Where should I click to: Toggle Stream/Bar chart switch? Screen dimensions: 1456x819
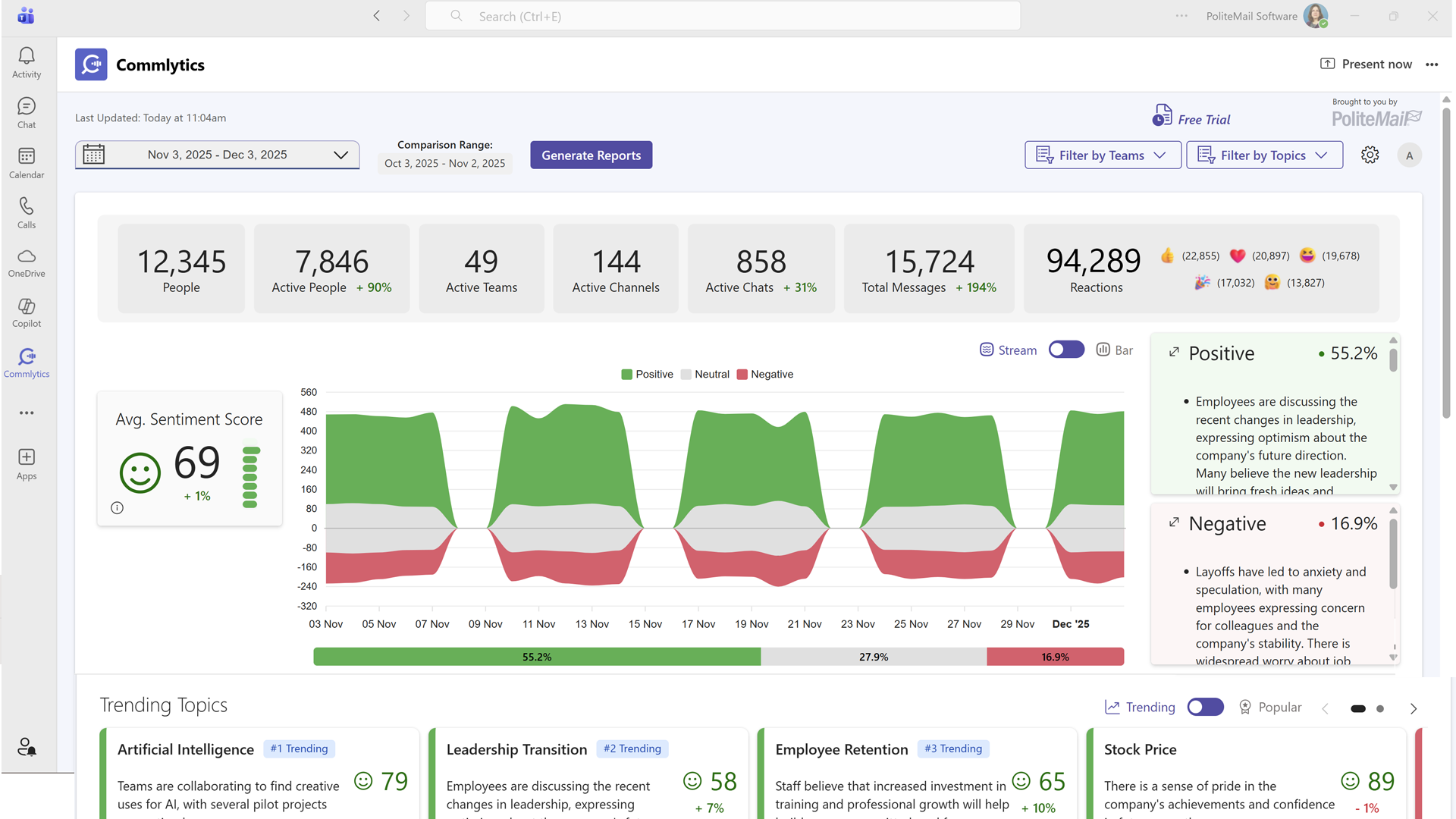[x=1066, y=350]
